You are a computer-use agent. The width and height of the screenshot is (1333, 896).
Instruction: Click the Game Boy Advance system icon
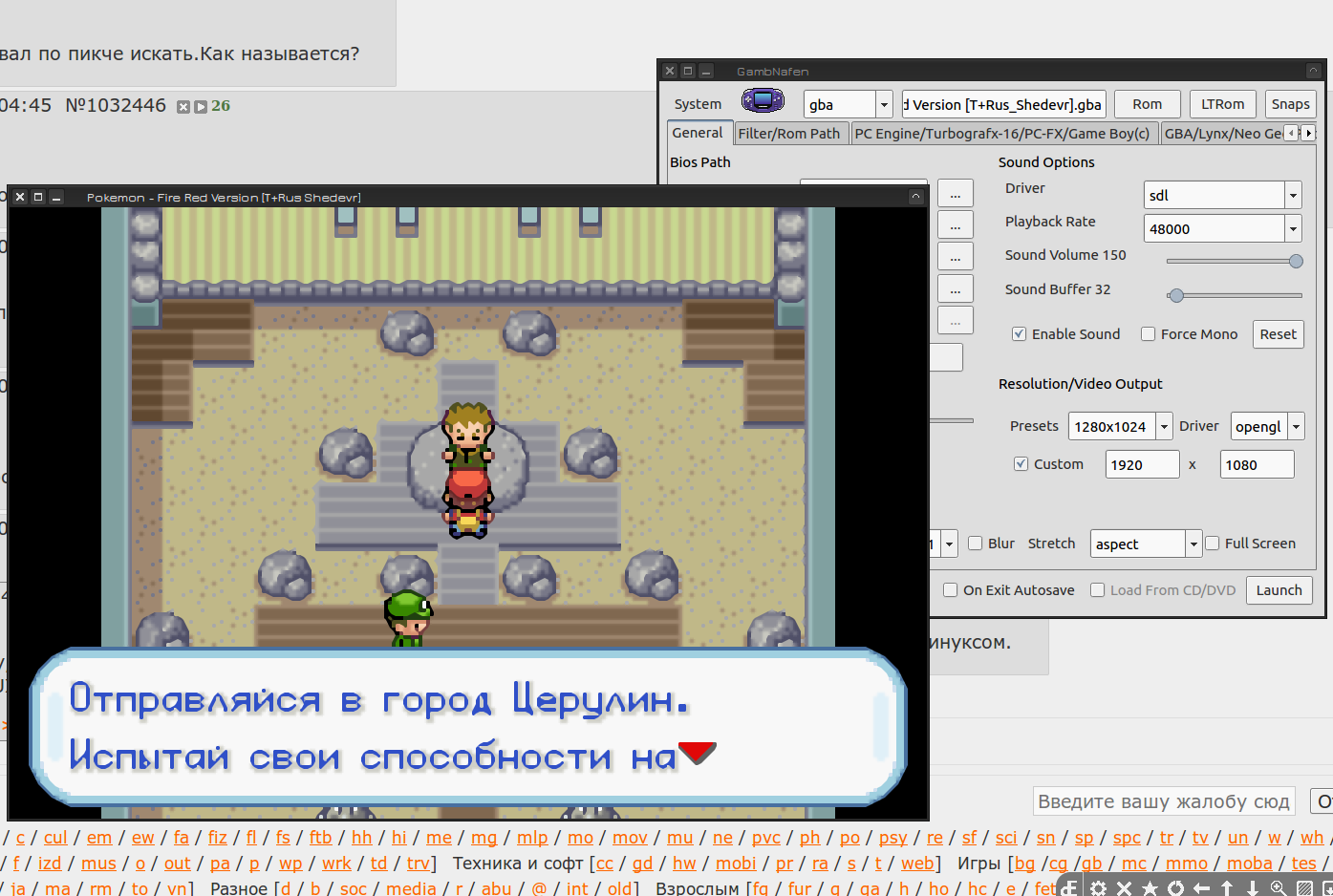763,100
